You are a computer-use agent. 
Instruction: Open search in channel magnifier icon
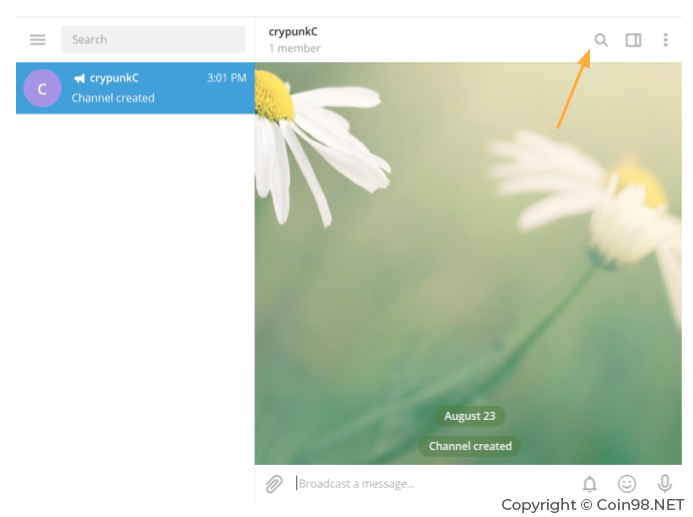click(x=601, y=40)
